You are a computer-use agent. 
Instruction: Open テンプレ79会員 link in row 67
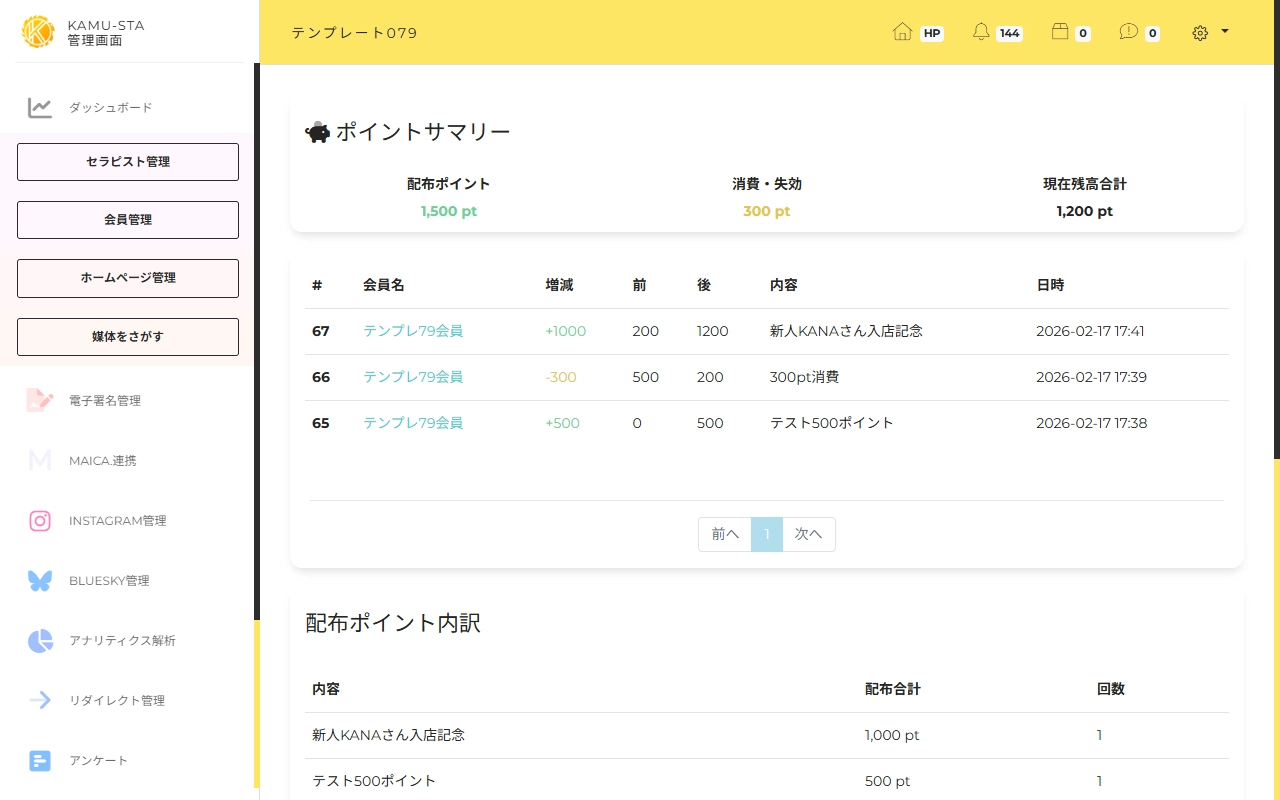click(413, 331)
